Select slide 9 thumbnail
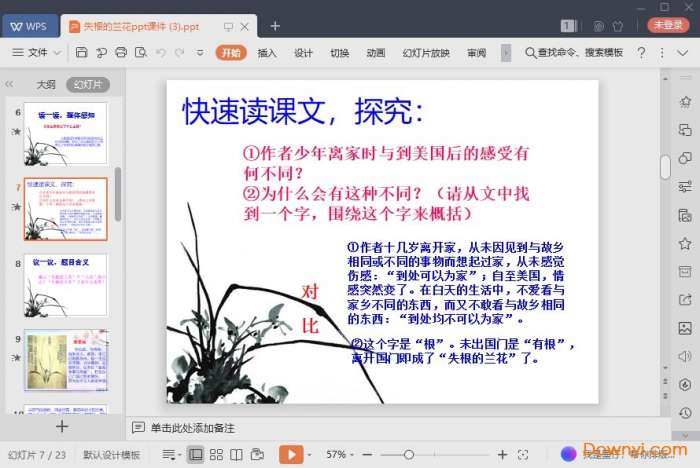Screen dimensions: 700x468 (x=66, y=360)
